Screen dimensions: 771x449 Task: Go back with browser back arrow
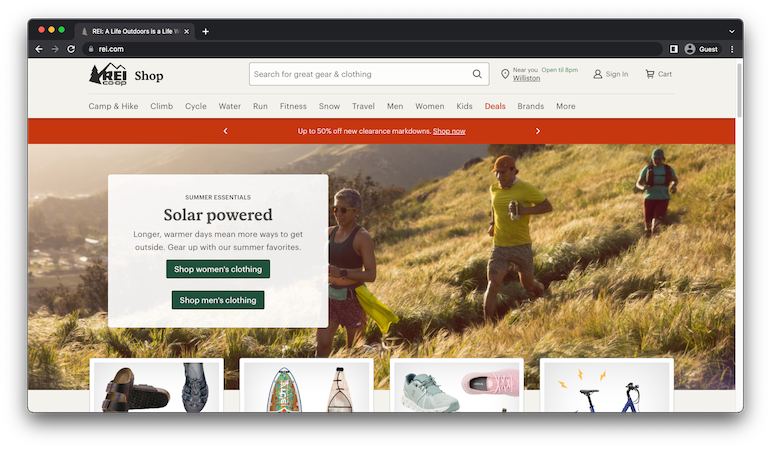coord(39,49)
